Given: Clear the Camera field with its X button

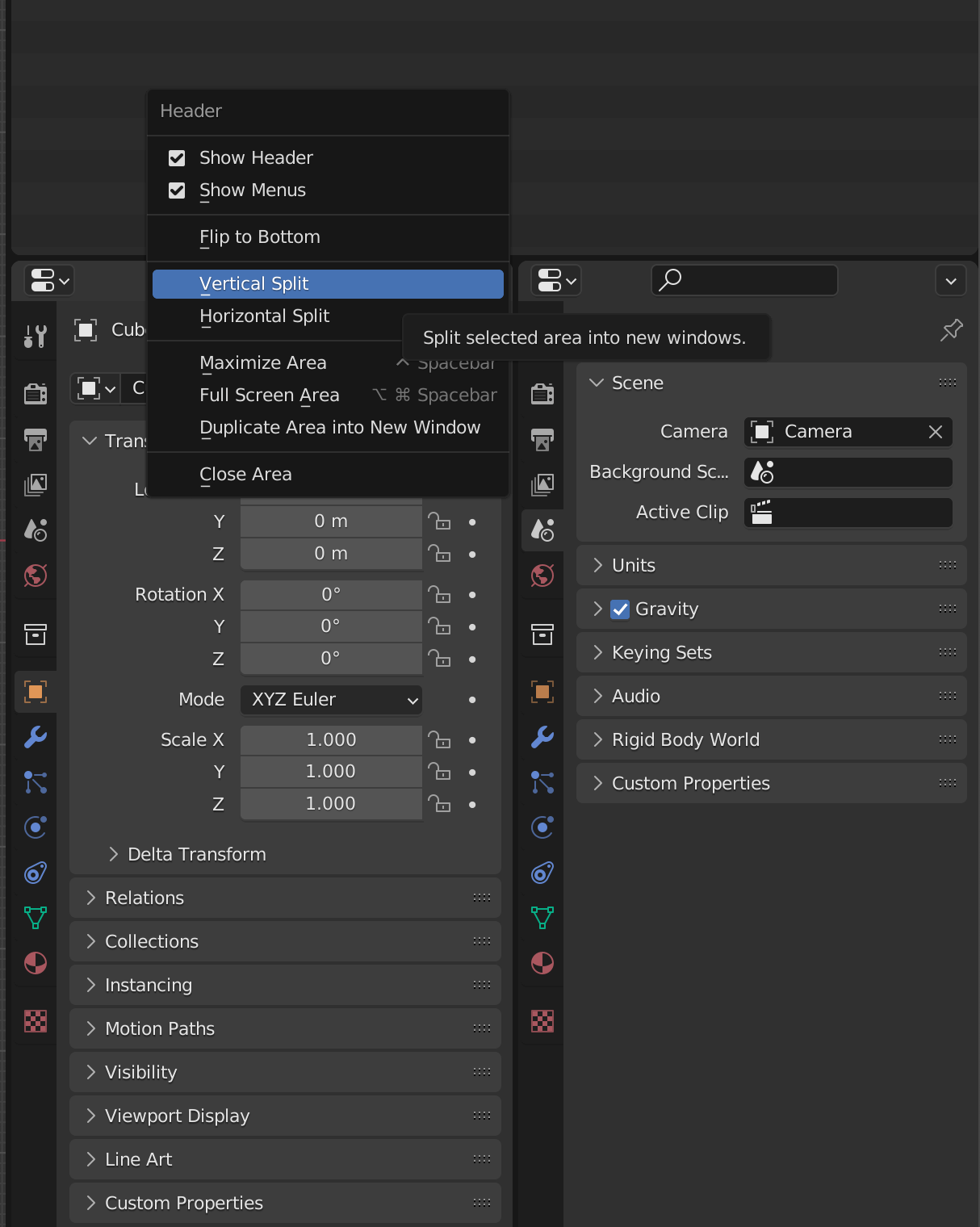Looking at the screenshot, I should 936,432.
